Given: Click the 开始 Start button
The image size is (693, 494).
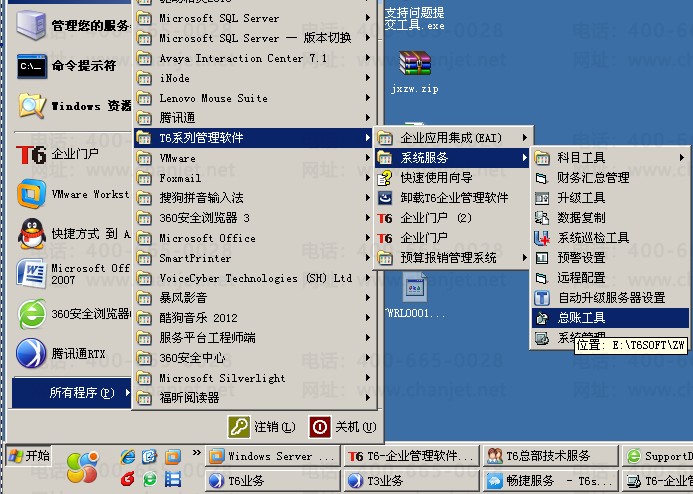Looking at the screenshot, I should point(29,456).
